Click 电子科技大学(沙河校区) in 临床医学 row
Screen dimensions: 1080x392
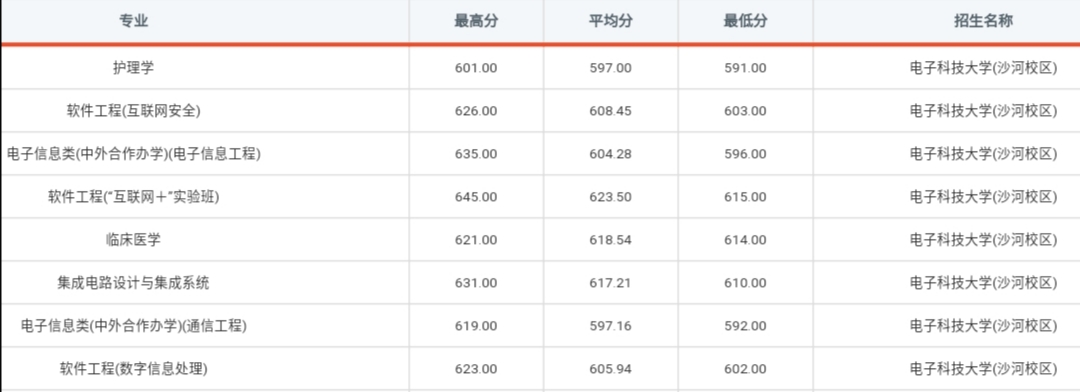coord(983,240)
